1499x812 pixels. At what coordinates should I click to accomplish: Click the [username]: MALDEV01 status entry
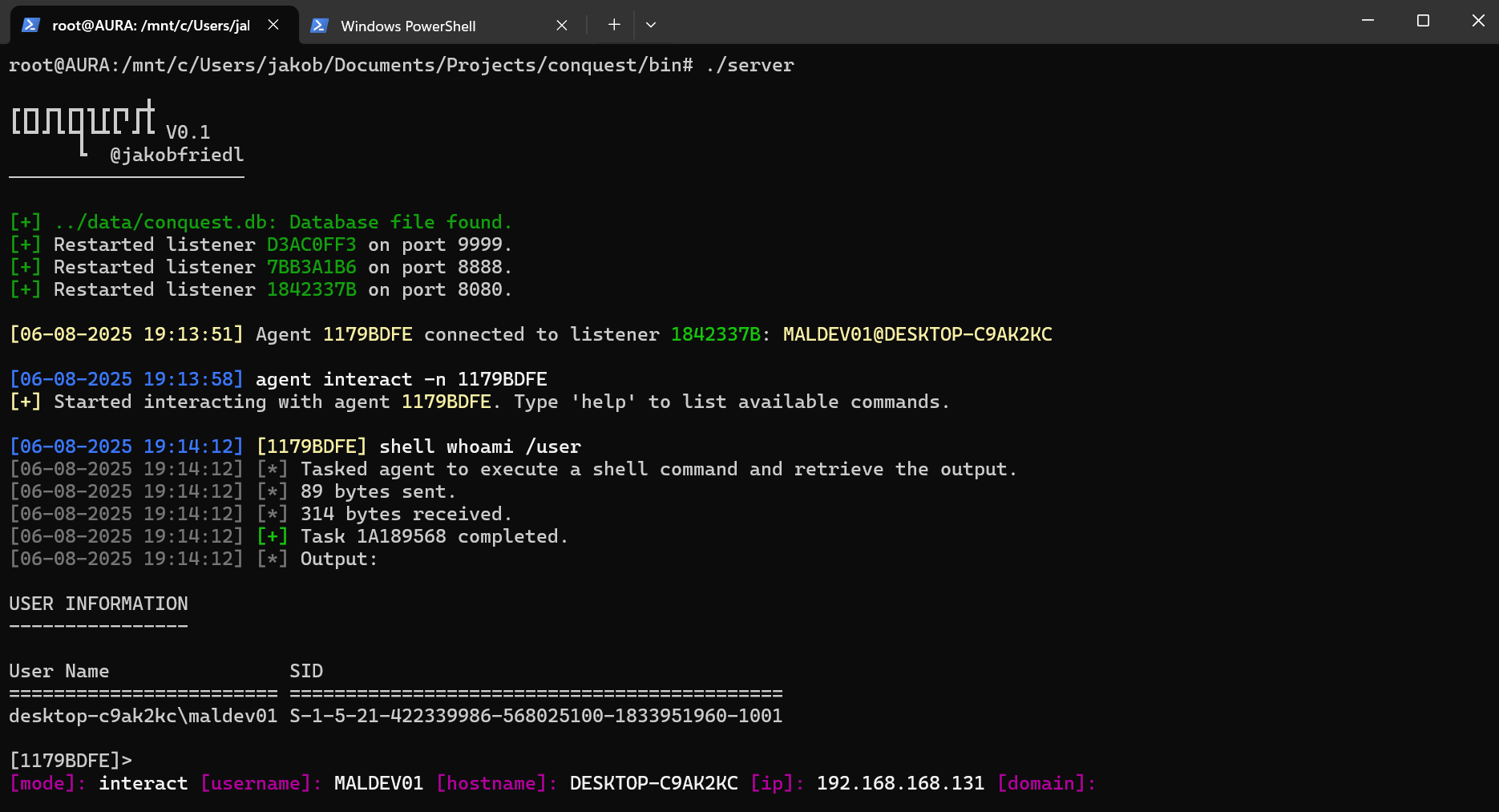pos(311,783)
